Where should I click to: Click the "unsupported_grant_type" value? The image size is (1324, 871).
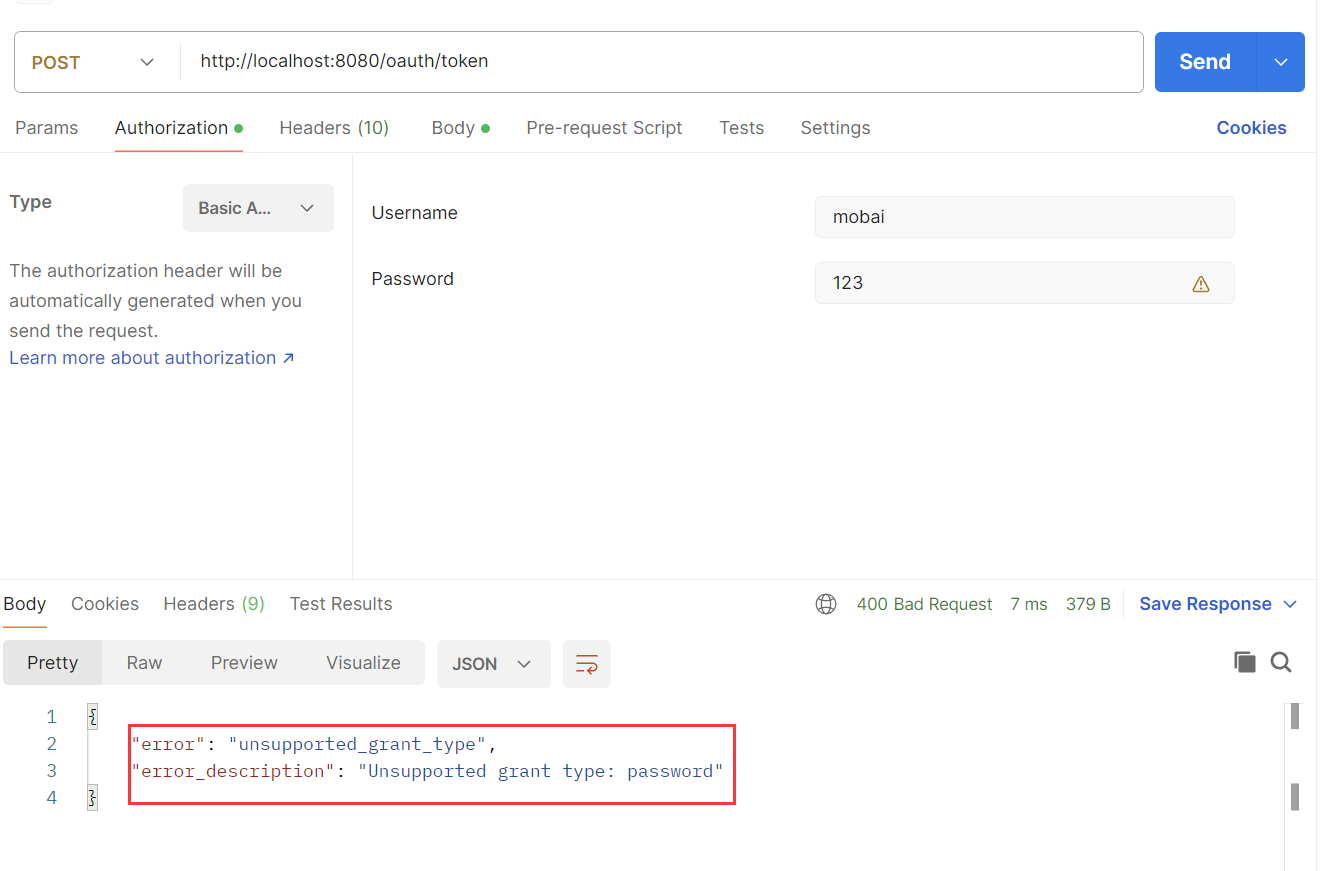click(358, 744)
